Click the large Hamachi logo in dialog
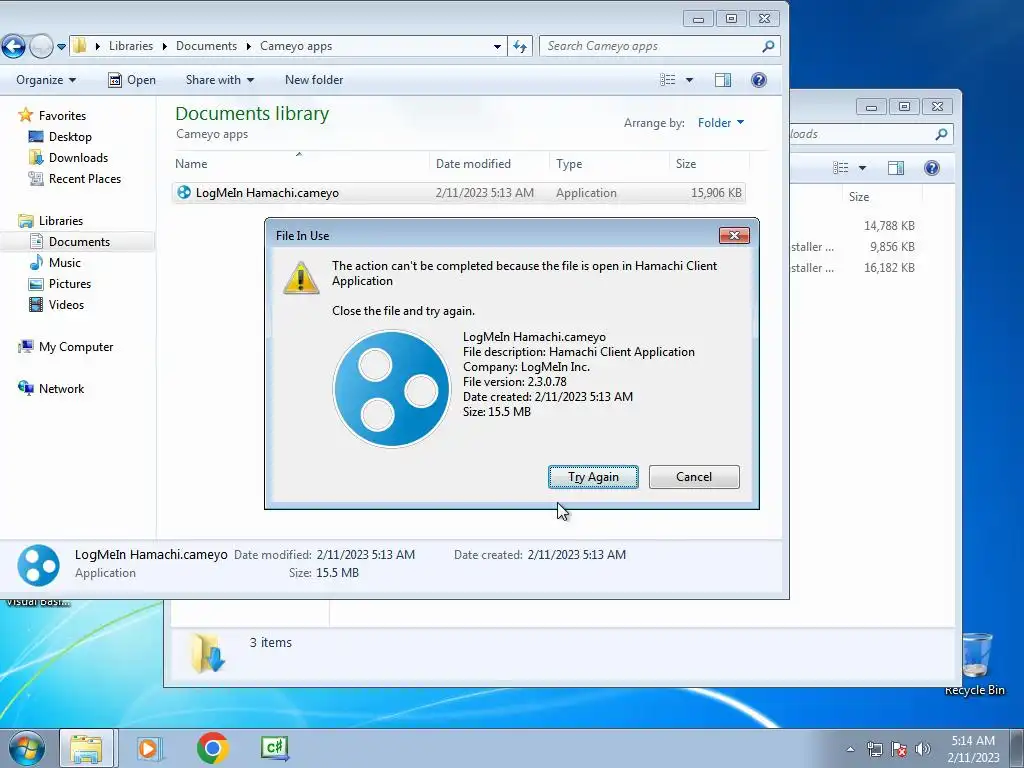 pos(392,389)
